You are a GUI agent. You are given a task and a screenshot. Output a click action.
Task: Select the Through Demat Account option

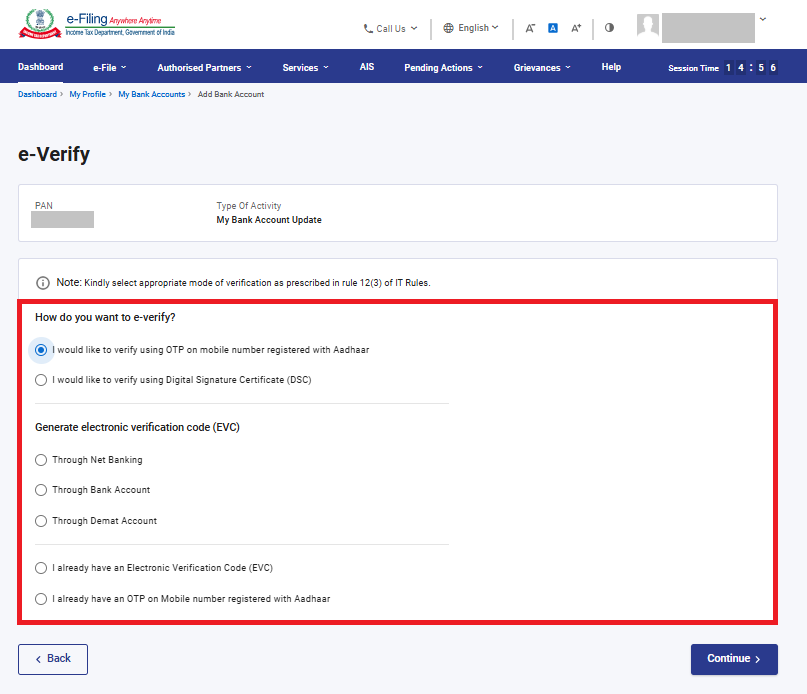pos(41,521)
